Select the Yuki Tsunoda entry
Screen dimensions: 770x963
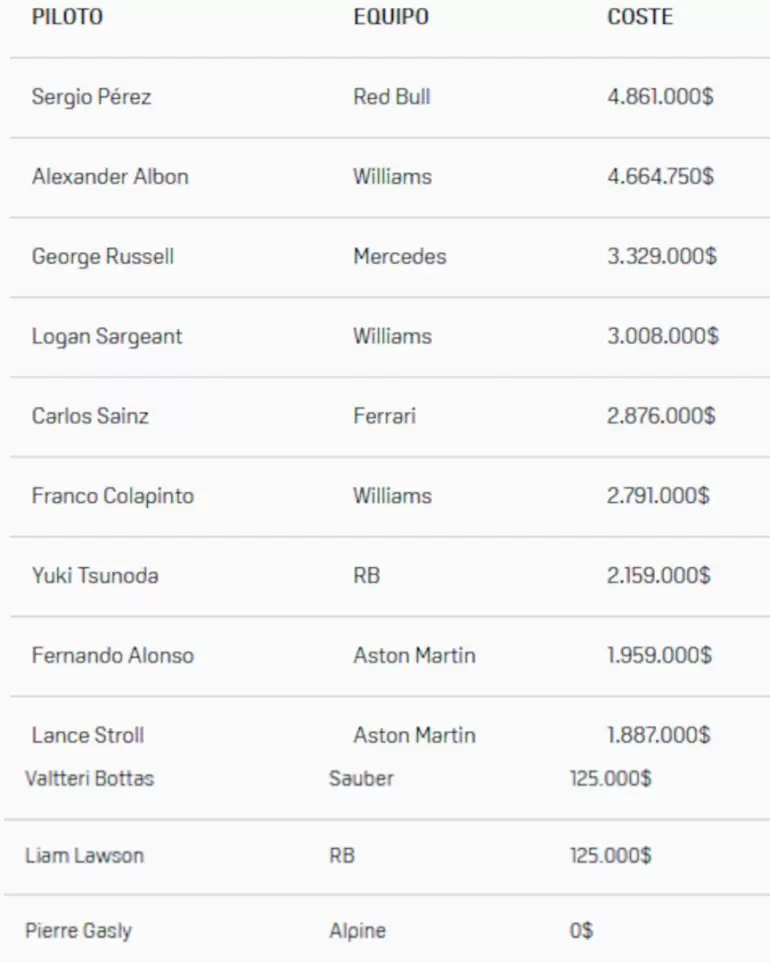pyautogui.click(x=95, y=576)
